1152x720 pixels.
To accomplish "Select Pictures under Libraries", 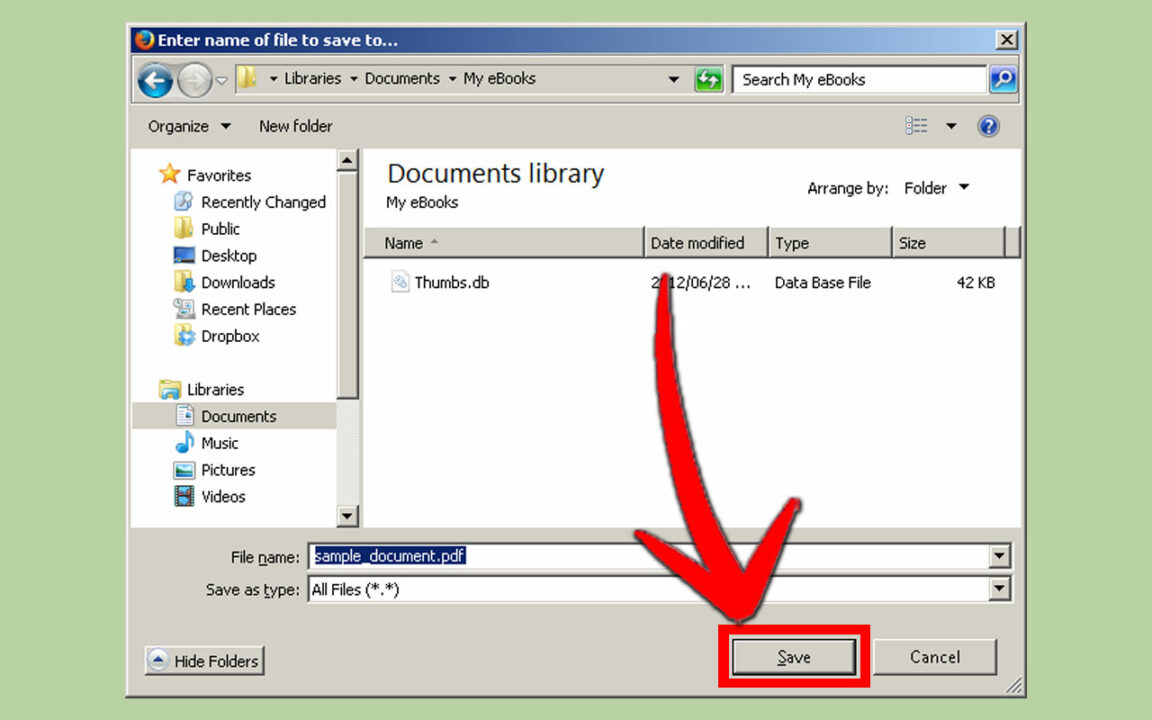I will [x=228, y=470].
